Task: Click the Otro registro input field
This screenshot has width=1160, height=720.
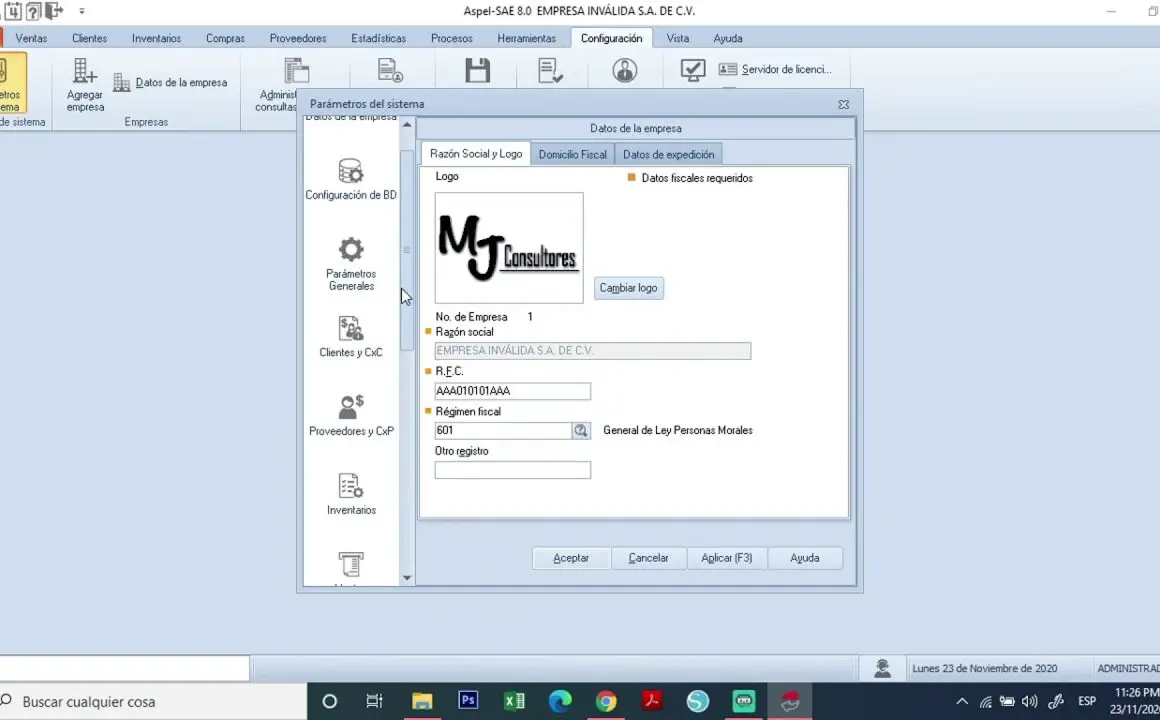Action: click(x=513, y=470)
